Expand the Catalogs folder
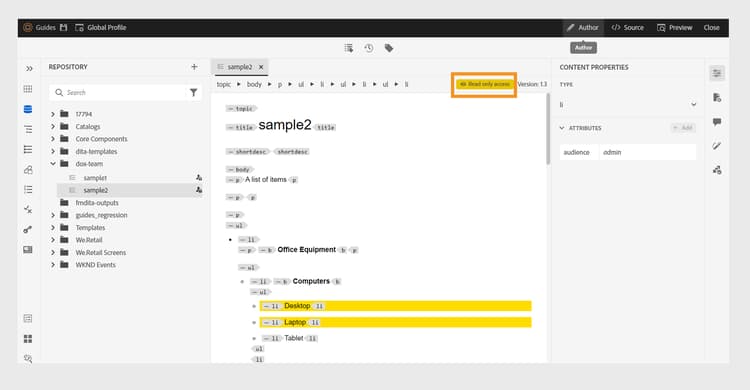Image resolution: width=750 pixels, height=390 pixels. click(53, 126)
